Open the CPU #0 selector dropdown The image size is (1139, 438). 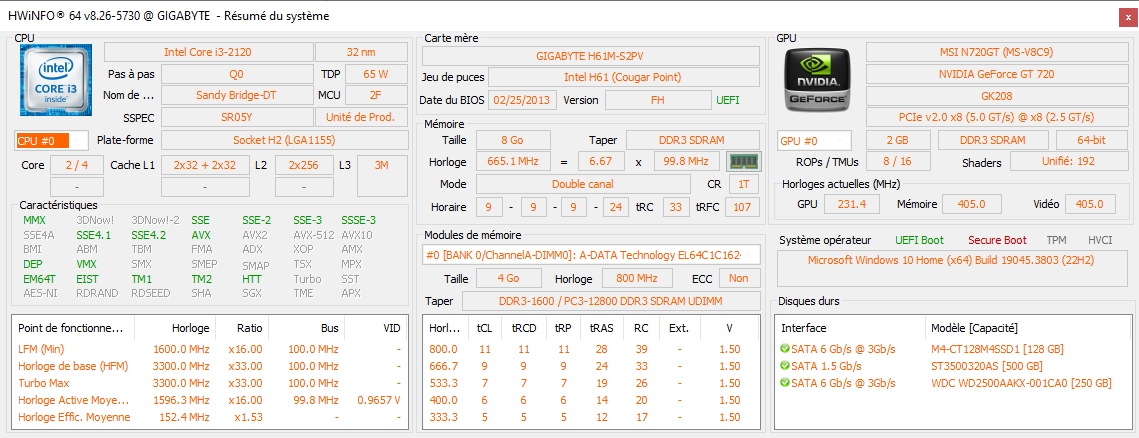(x=52, y=141)
